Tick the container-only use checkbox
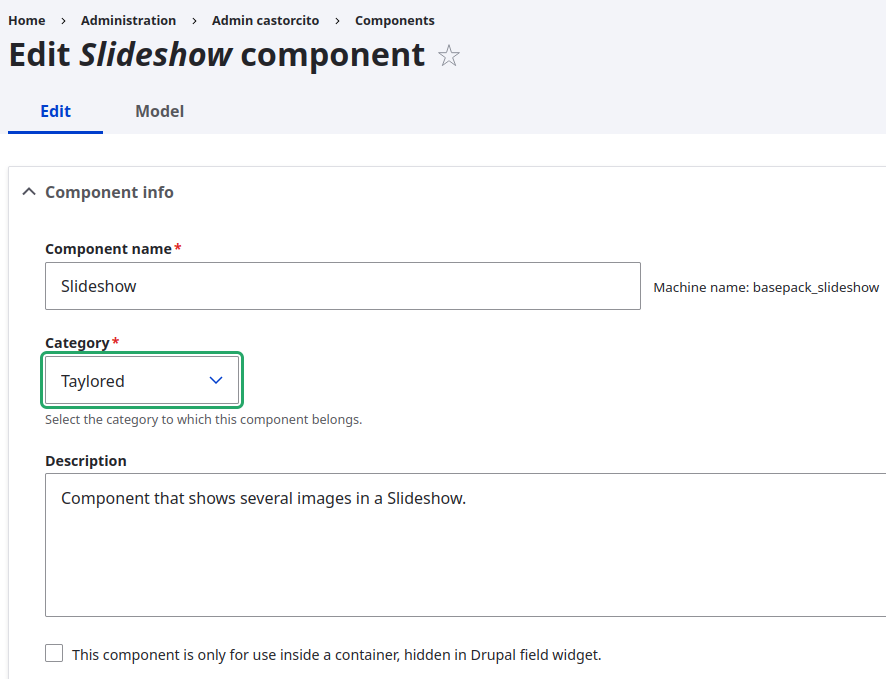The height and width of the screenshot is (679, 886). click(54, 654)
